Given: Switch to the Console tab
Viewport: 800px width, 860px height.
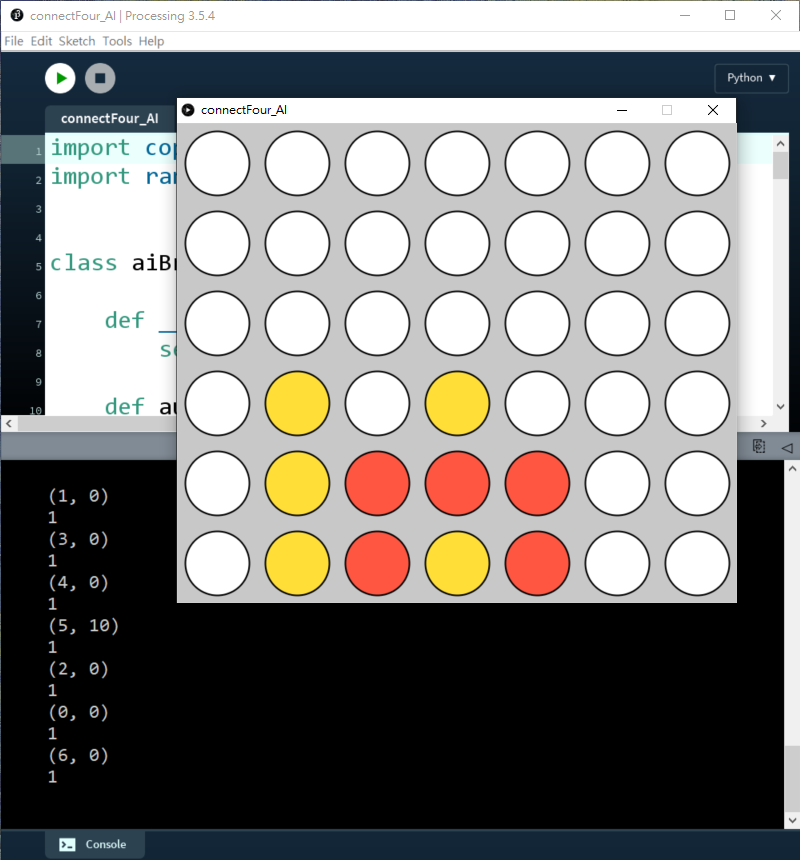Looking at the screenshot, I should point(95,844).
